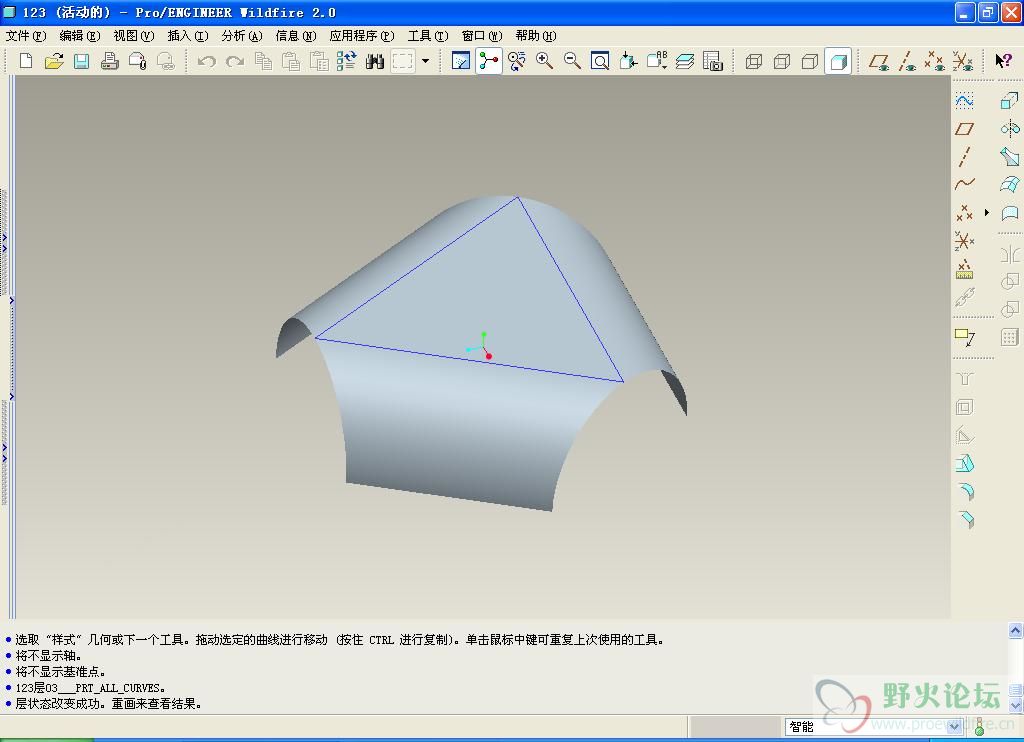Click the 将不显示基准点 message line
This screenshot has width=1024, height=742.
[x=60, y=671]
